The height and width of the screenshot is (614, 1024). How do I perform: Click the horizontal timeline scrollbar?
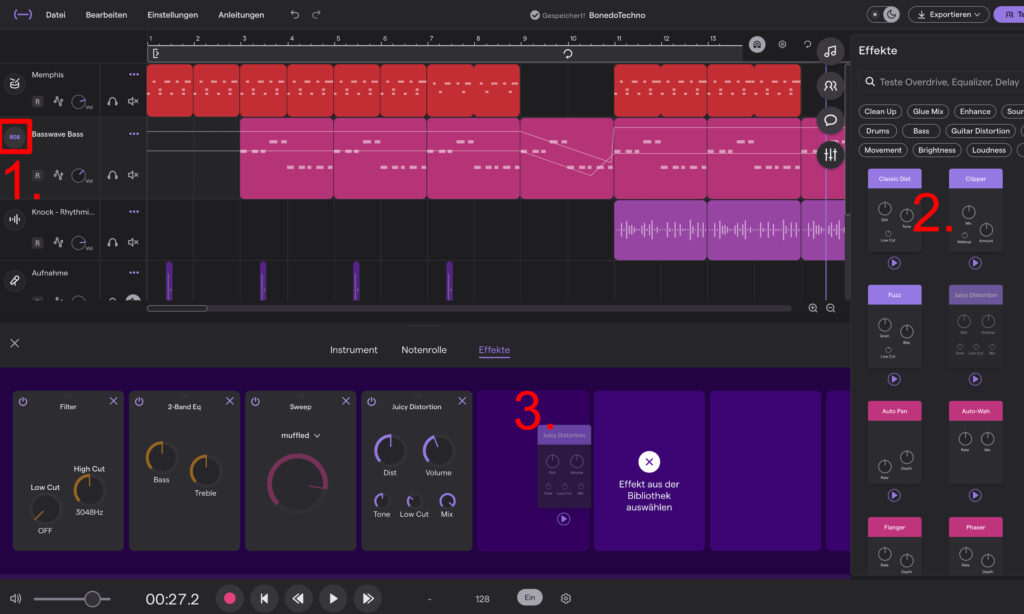coord(177,308)
